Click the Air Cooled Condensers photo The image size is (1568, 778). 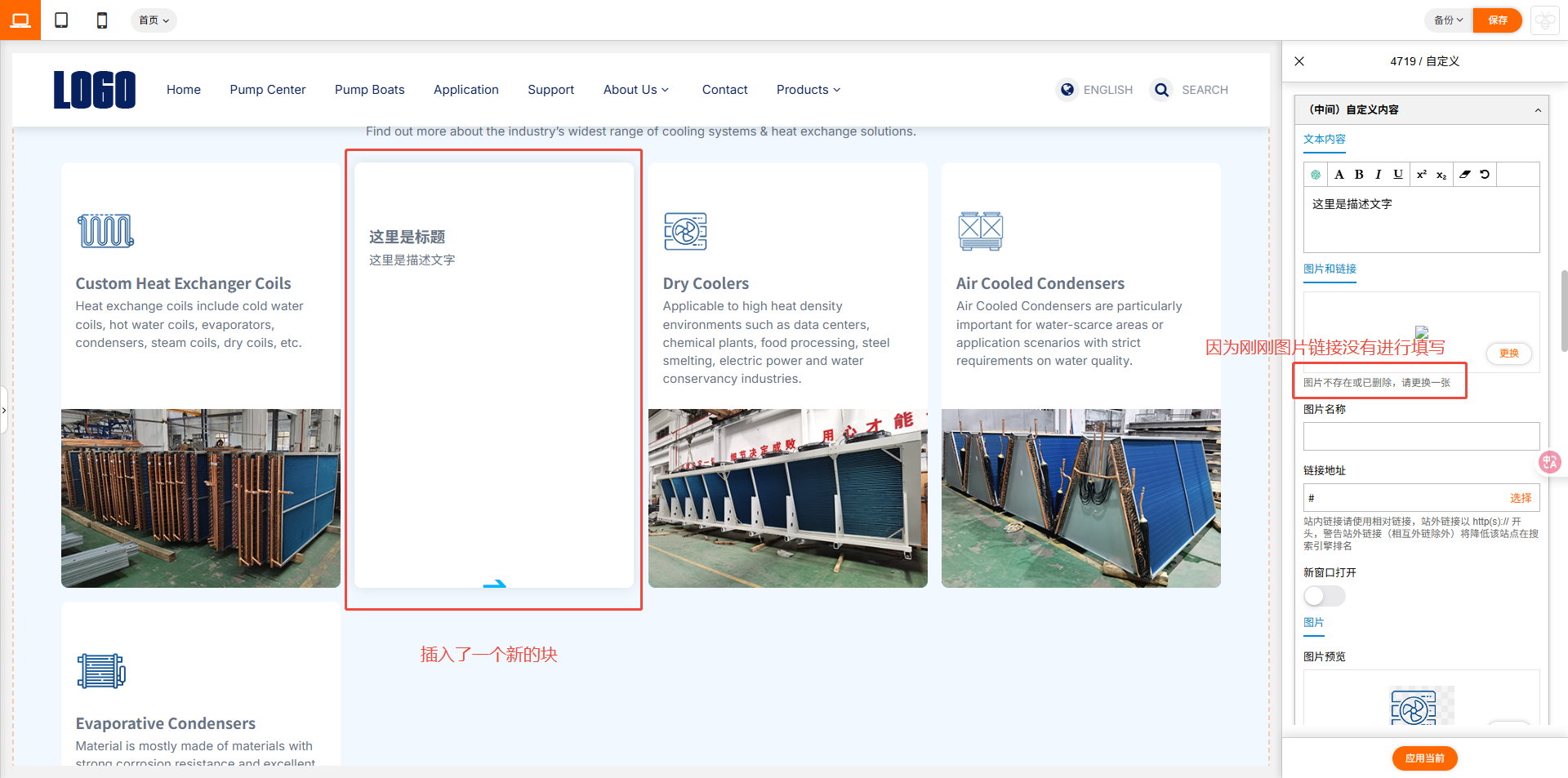point(1081,498)
